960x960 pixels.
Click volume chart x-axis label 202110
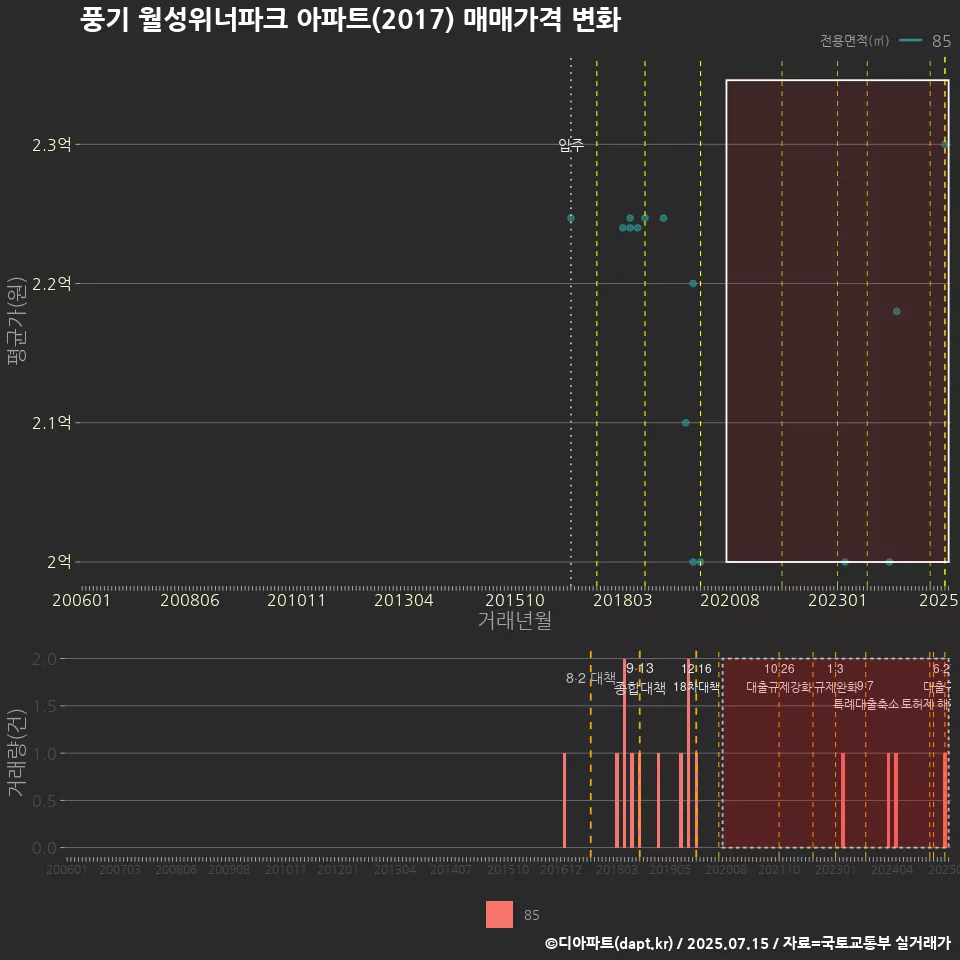779,869
